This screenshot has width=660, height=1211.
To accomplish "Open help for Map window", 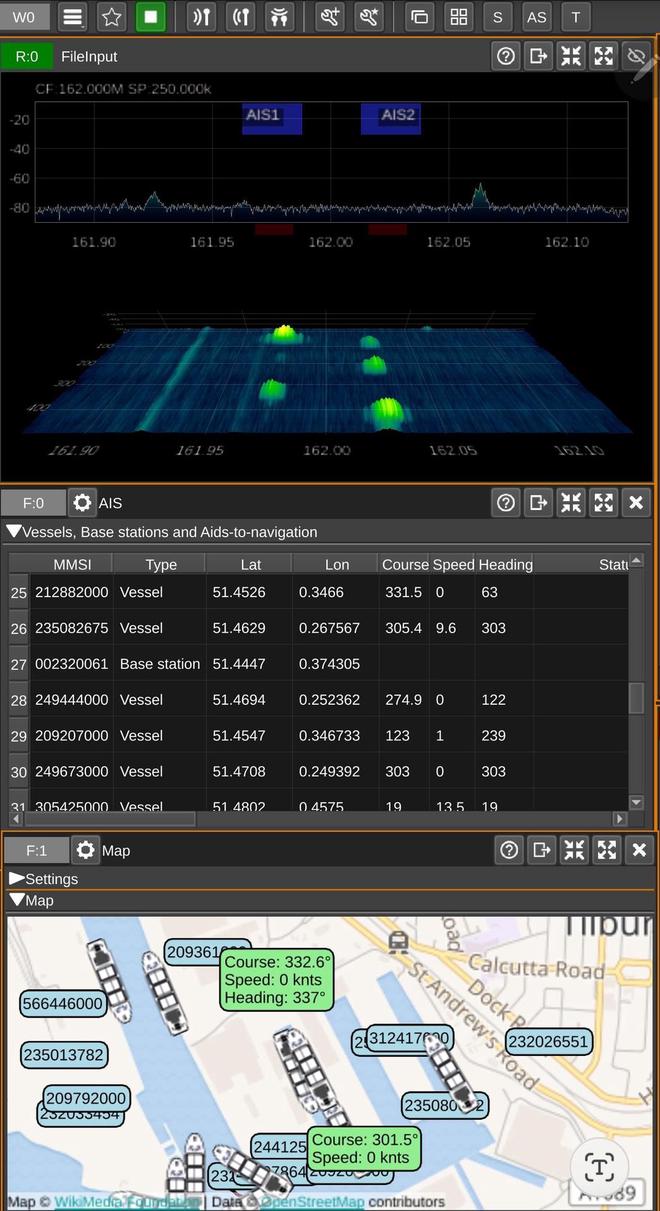I will pyautogui.click(x=509, y=851).
